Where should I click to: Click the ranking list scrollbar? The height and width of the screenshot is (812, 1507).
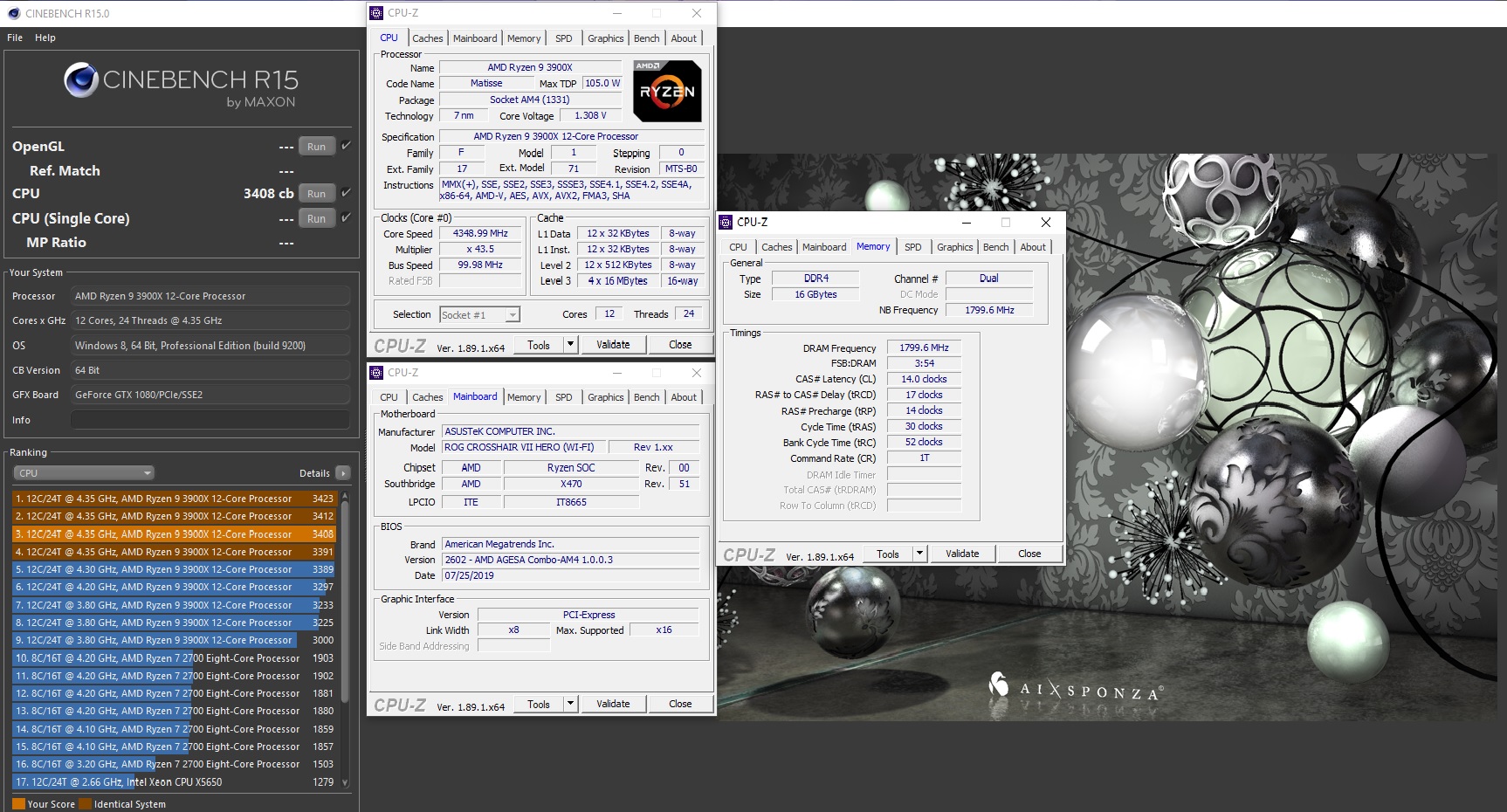[345, 602]
